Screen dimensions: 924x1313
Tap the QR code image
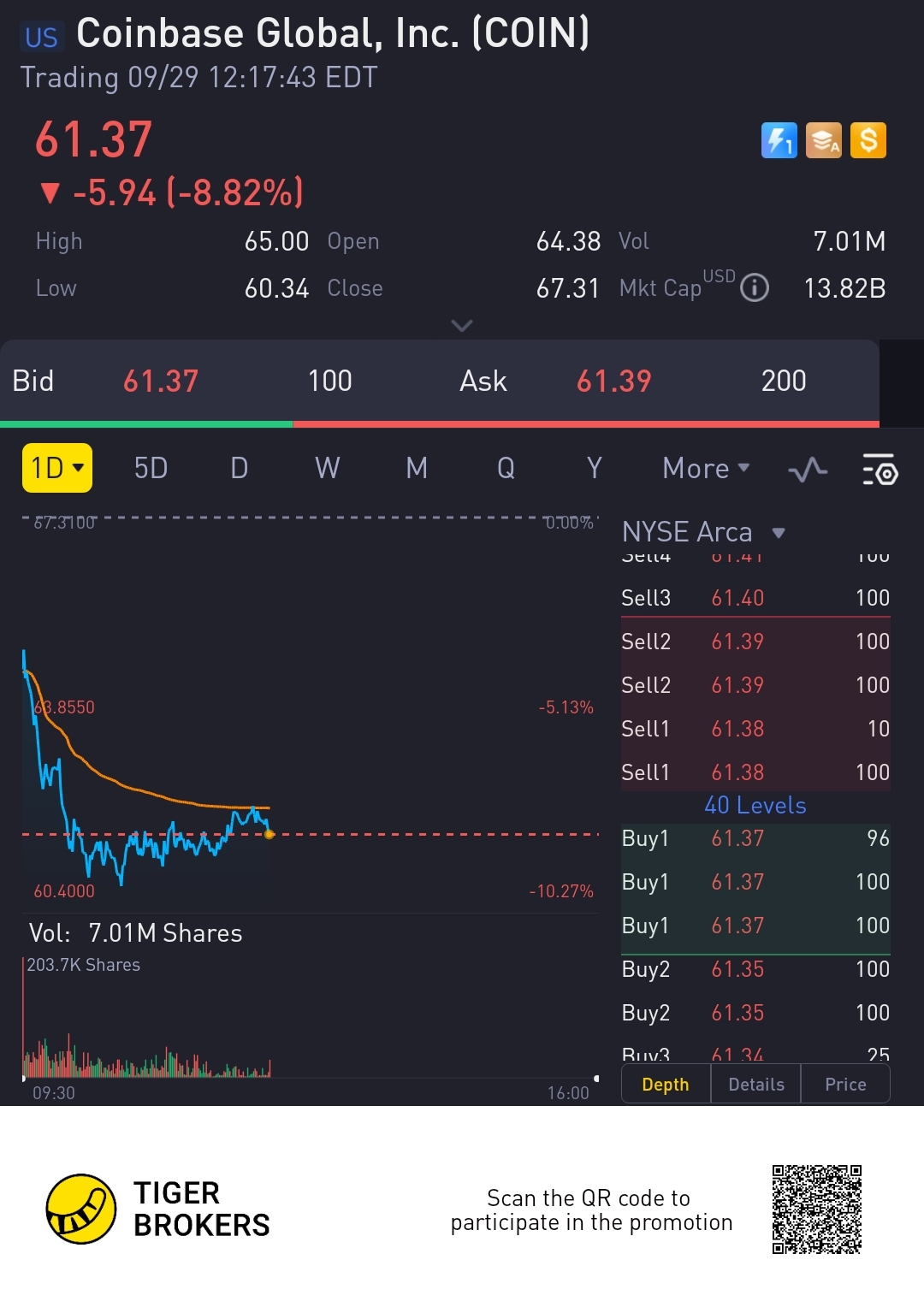[x=817, y=1209]
